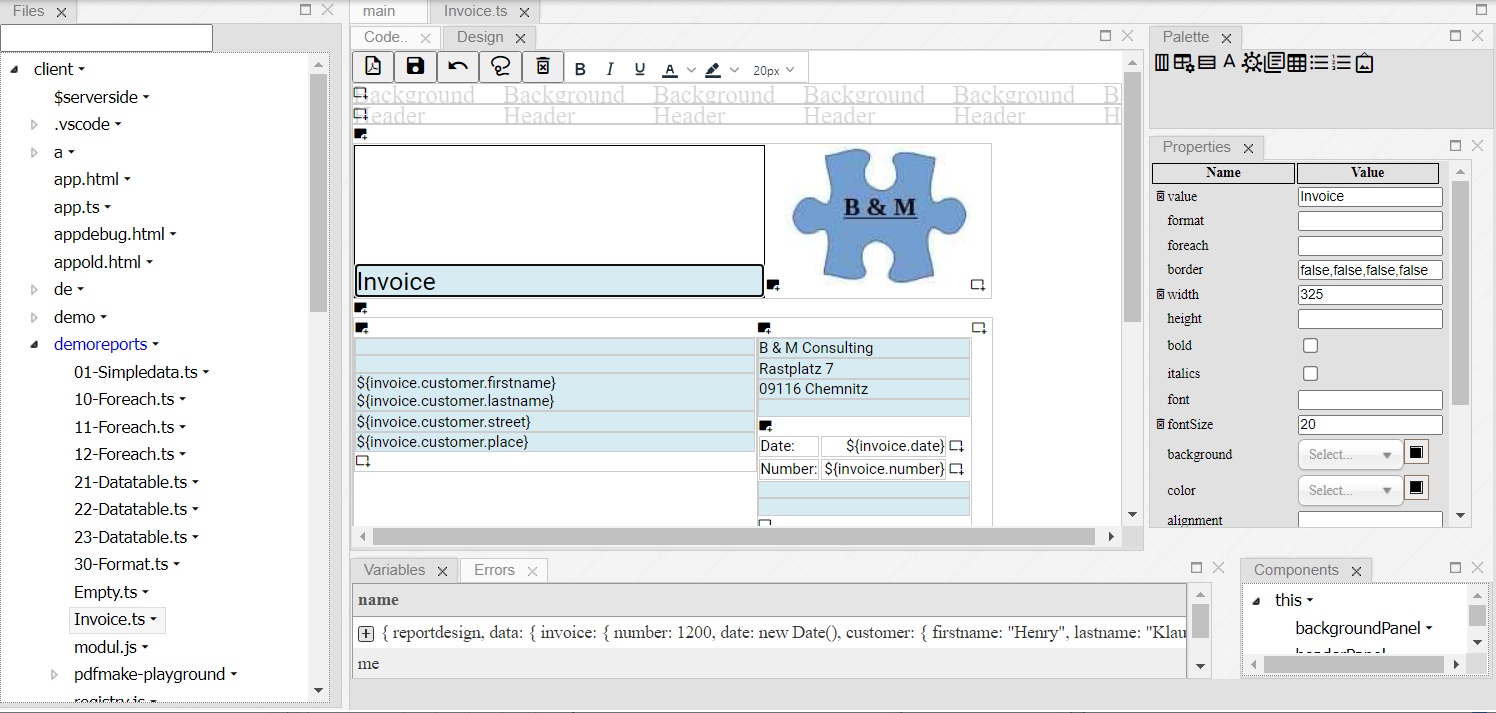The height and width of the screenshot is (713, 1496).
Task: Insert a table component from the Palette
Action: pyautogui.click(x=1296, y=62)
